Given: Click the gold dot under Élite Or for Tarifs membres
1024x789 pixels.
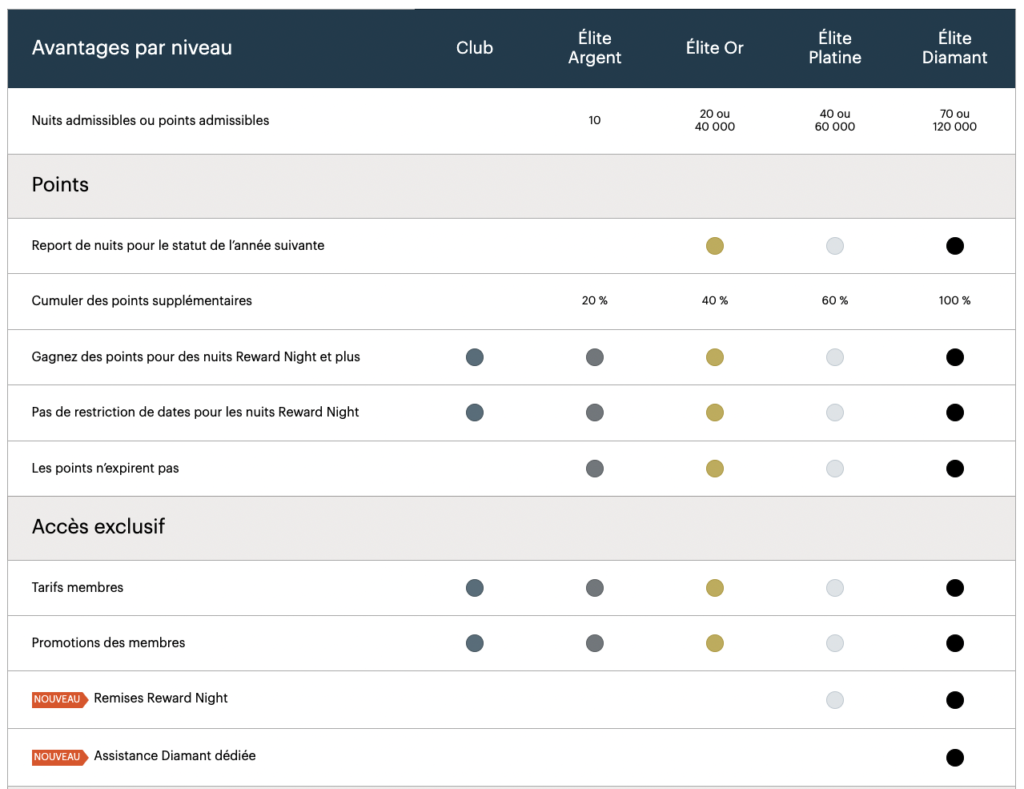Looking at the screenshot, I should 715,588.
